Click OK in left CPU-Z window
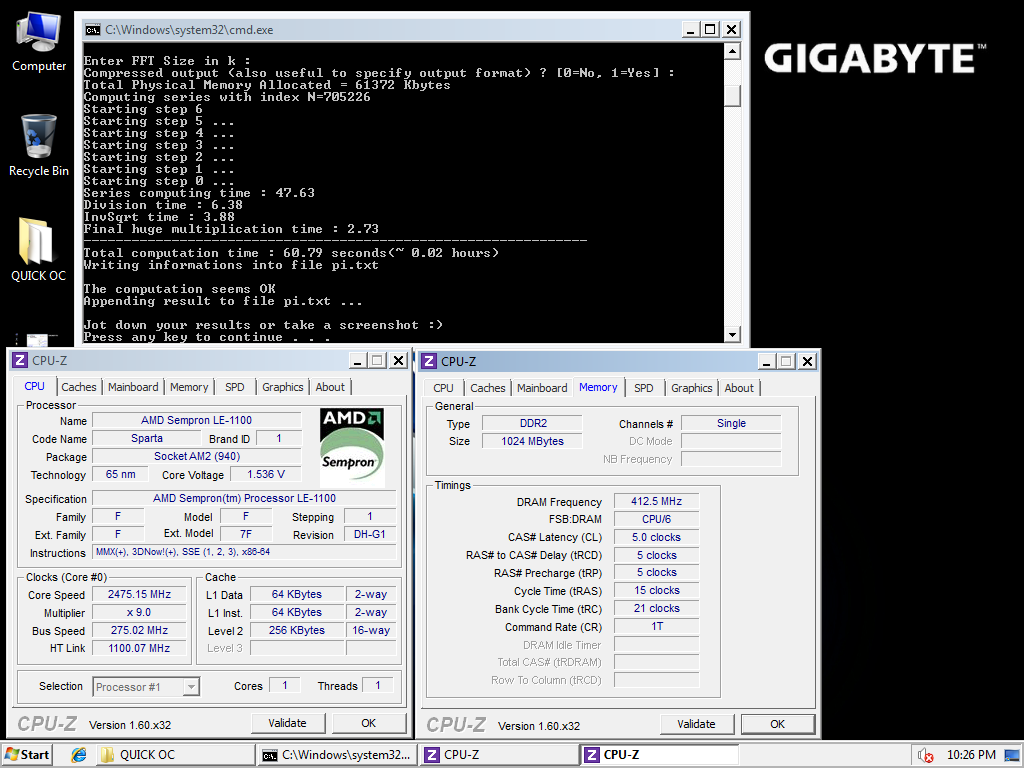The image size is (1024, 768). [369, 723]
